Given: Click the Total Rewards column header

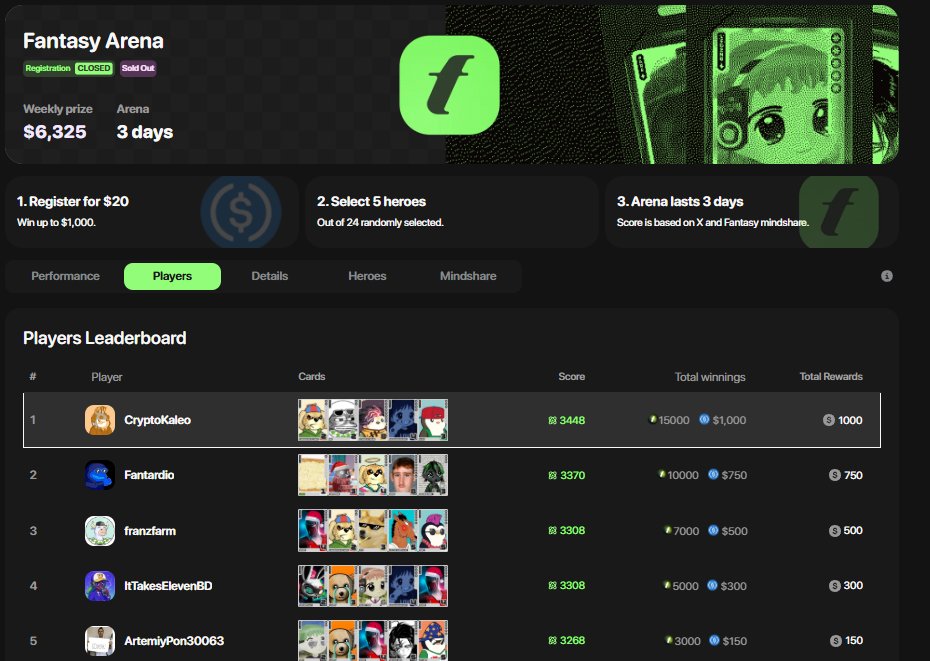Looking at the screenshot, I should tap(831, 376).
